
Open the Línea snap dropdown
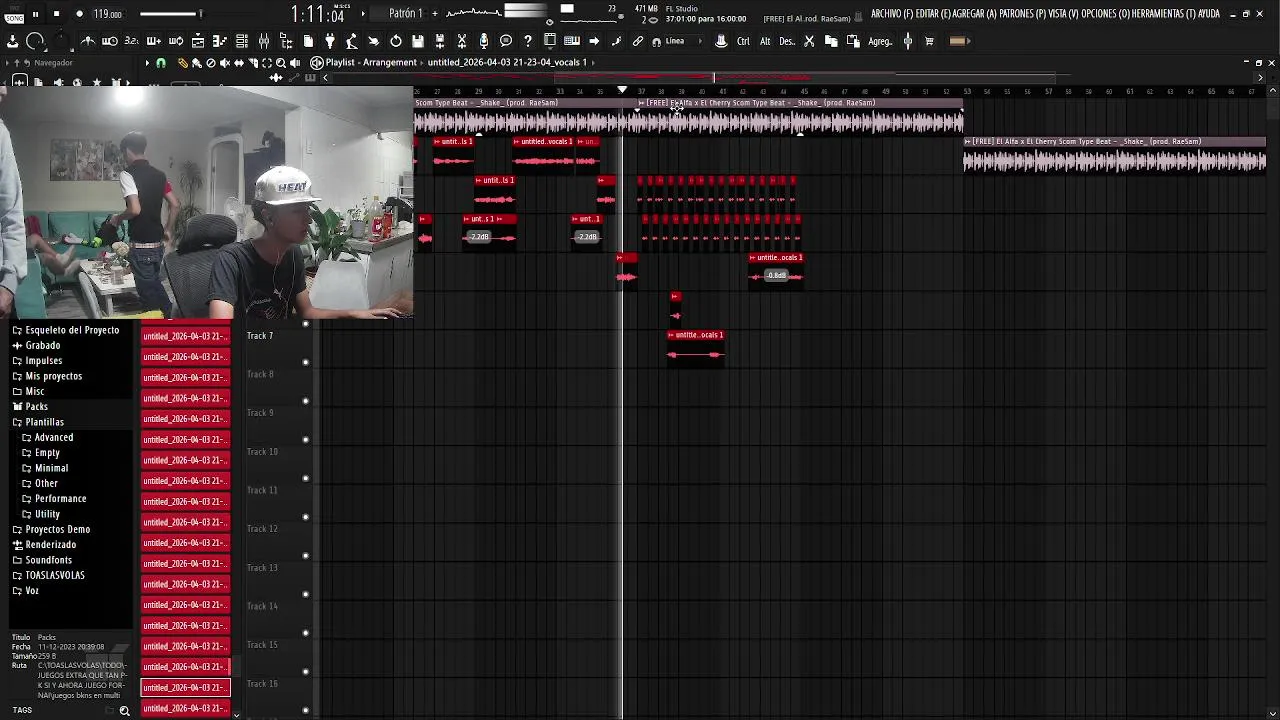681,41
